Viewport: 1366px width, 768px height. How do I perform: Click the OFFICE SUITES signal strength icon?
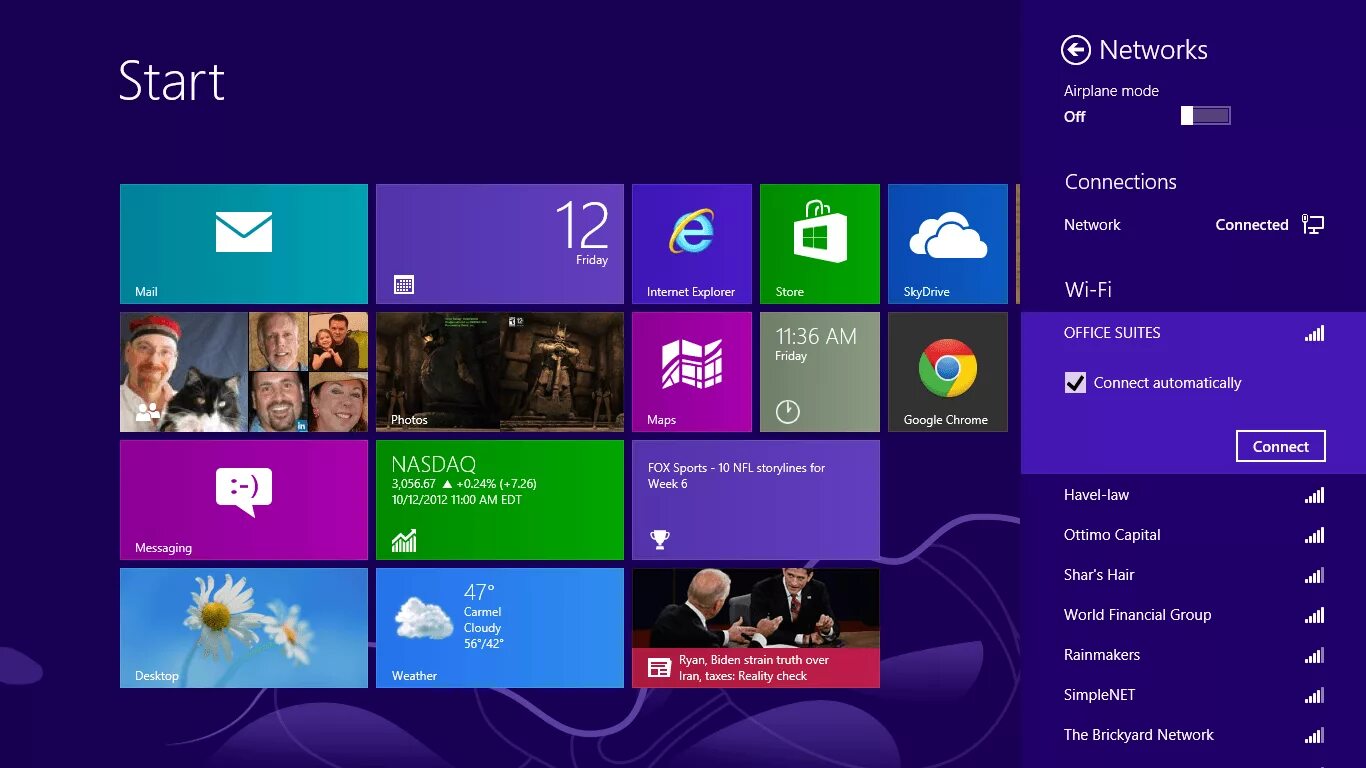(x=1314, y=334)
